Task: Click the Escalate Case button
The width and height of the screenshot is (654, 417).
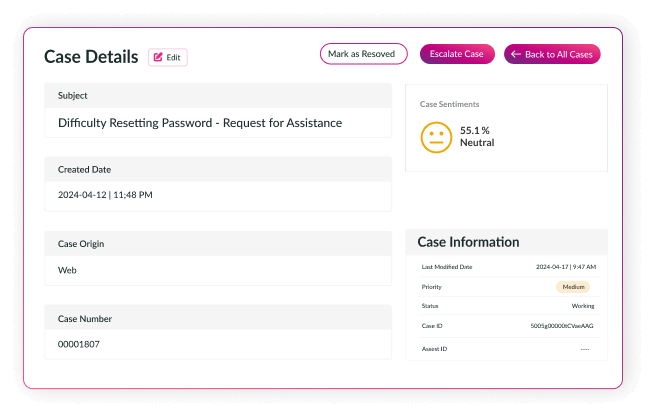Action: [x=457, y=54]
